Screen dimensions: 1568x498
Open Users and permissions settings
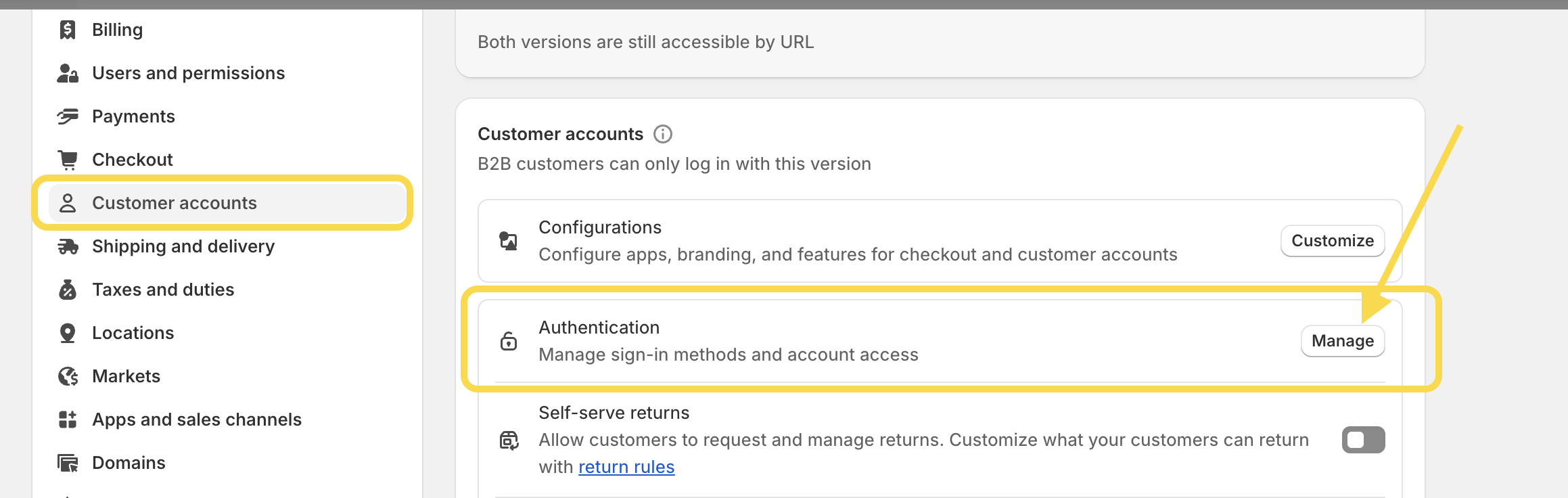pyautogui.click(x=189, y=73)
